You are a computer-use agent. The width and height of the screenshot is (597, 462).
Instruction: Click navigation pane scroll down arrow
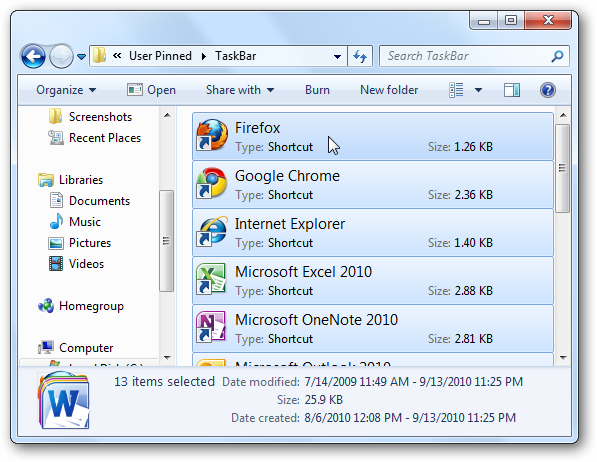(167, 357)
